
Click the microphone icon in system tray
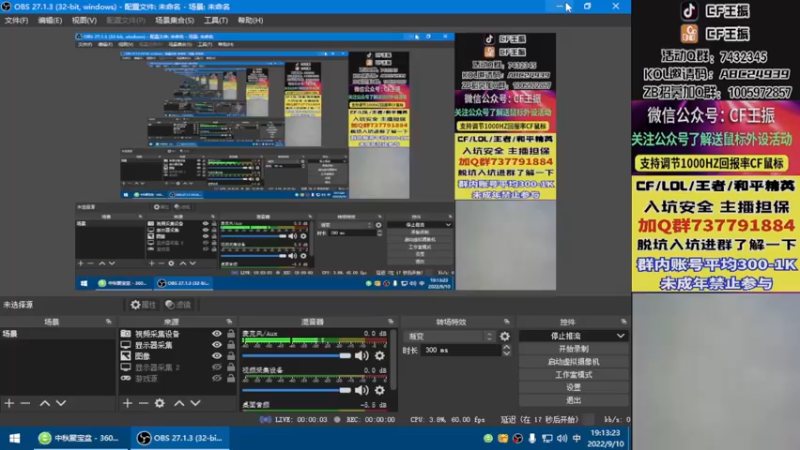click(x=532, y=438)
